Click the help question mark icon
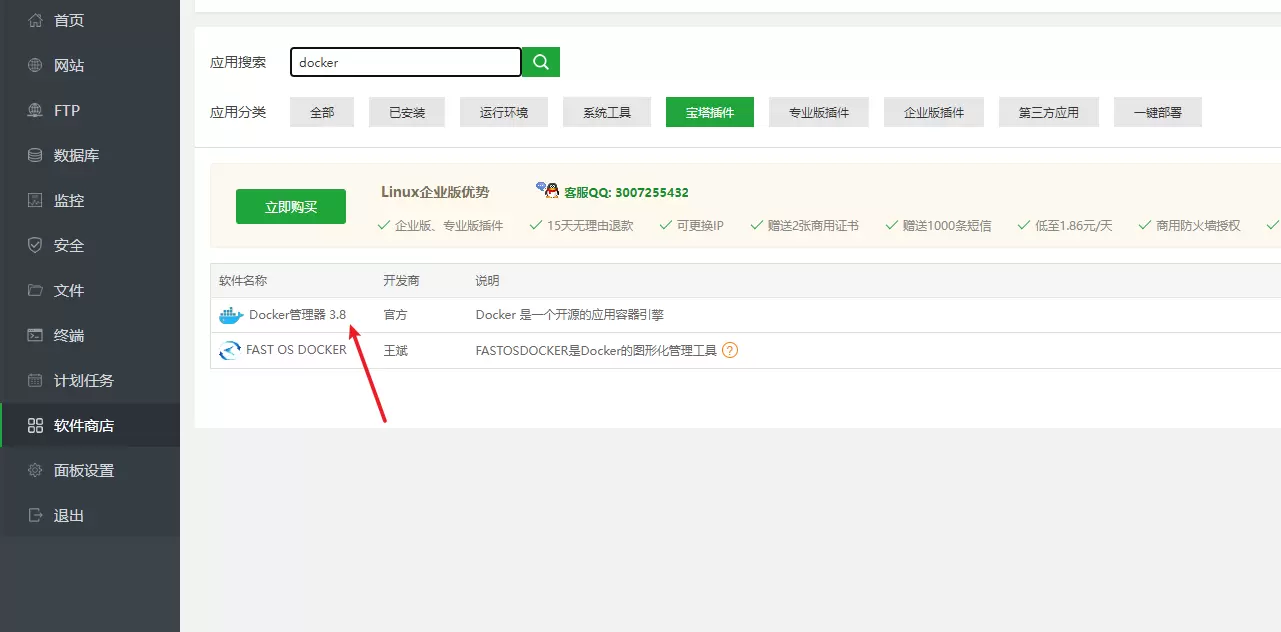Screen dimensions: 1281x632 pos(730,351)
